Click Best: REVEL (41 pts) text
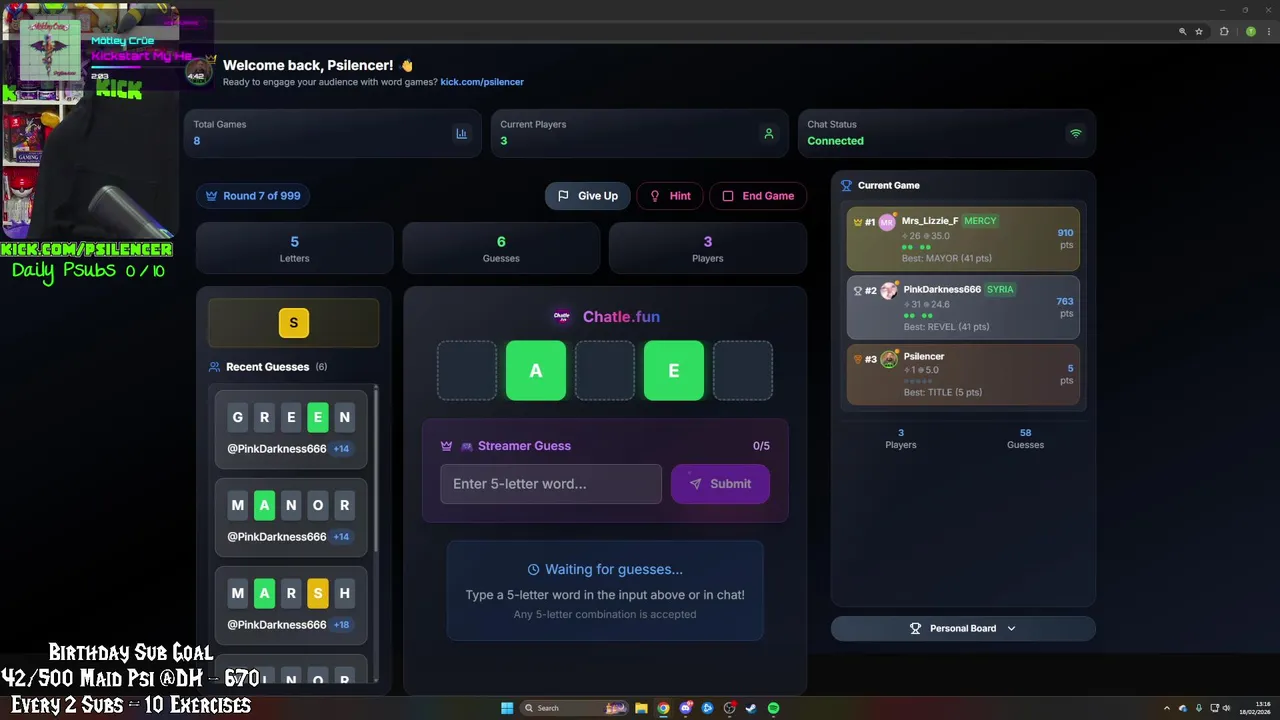1280x720 pixels. (946, 326)
